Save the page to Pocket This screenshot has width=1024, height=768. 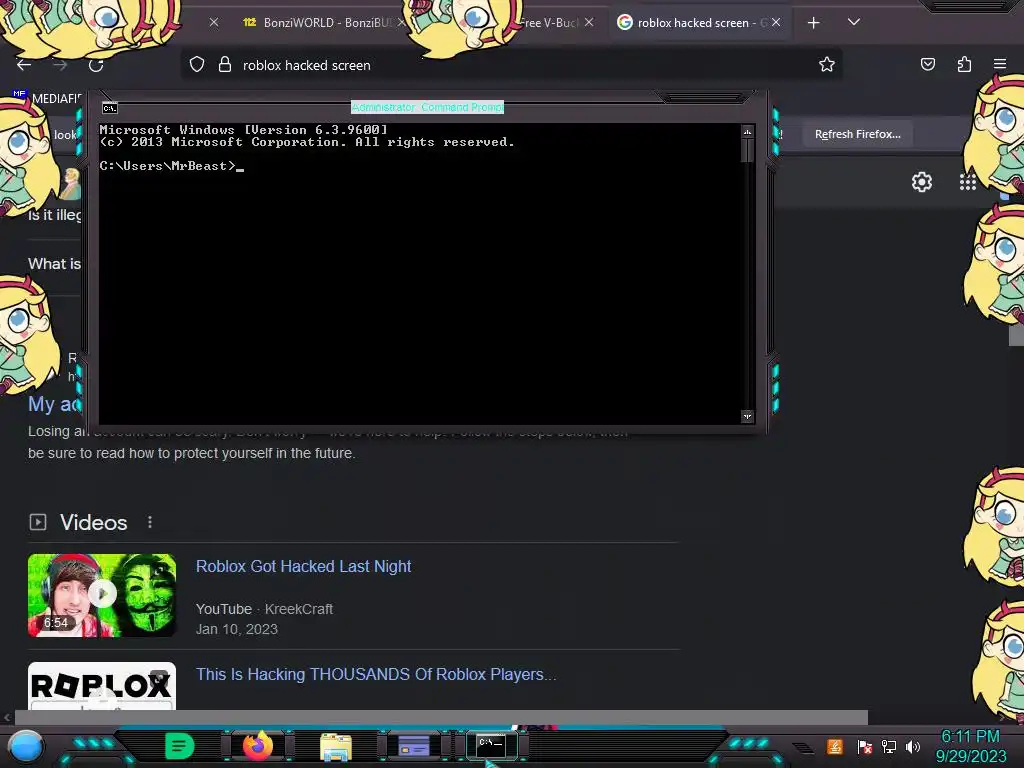tap(927, 64)
